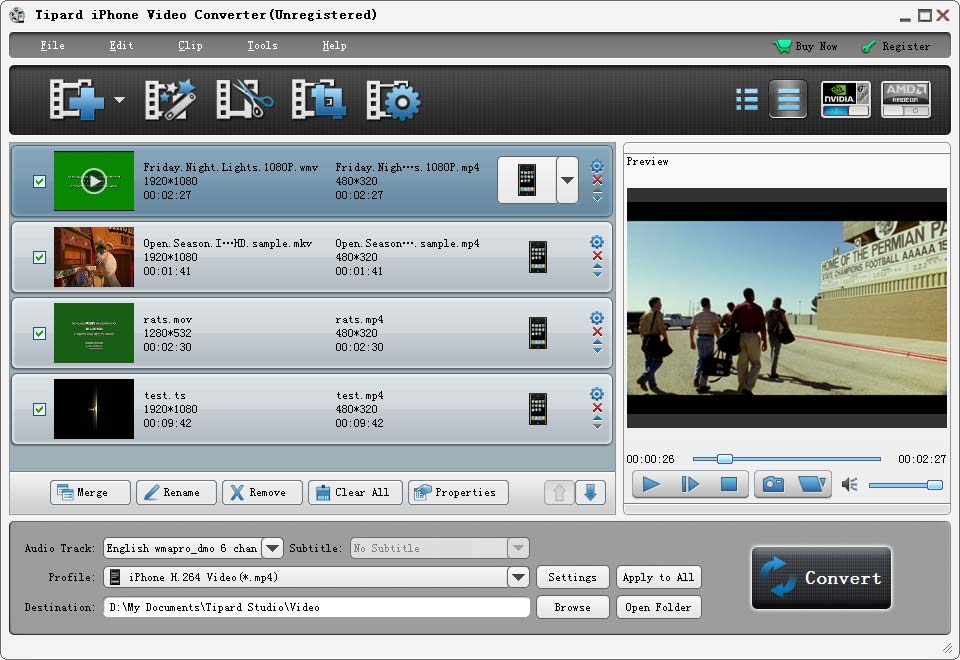Remove test.ts row with red X
This screenshot has width=960, height=660.
tap(597, 408)
